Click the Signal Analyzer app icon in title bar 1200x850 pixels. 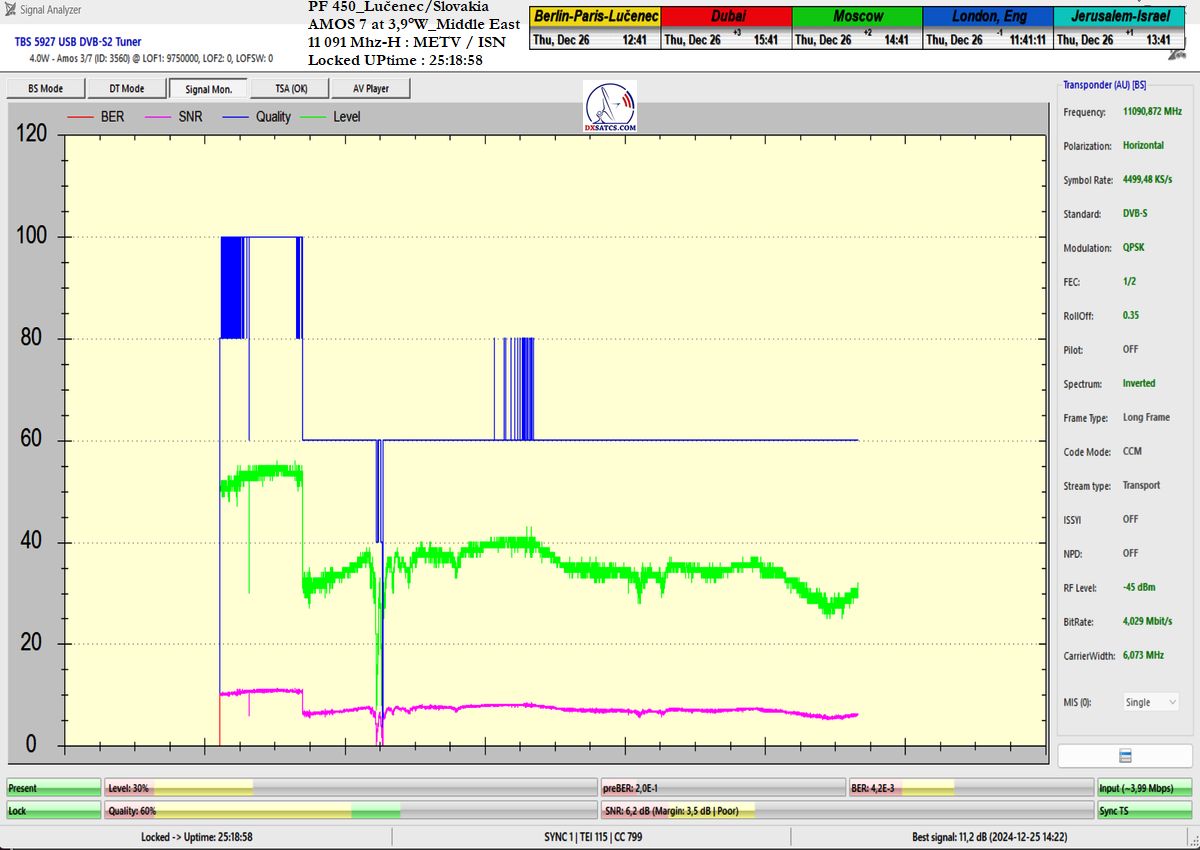[x=10, y=10]
